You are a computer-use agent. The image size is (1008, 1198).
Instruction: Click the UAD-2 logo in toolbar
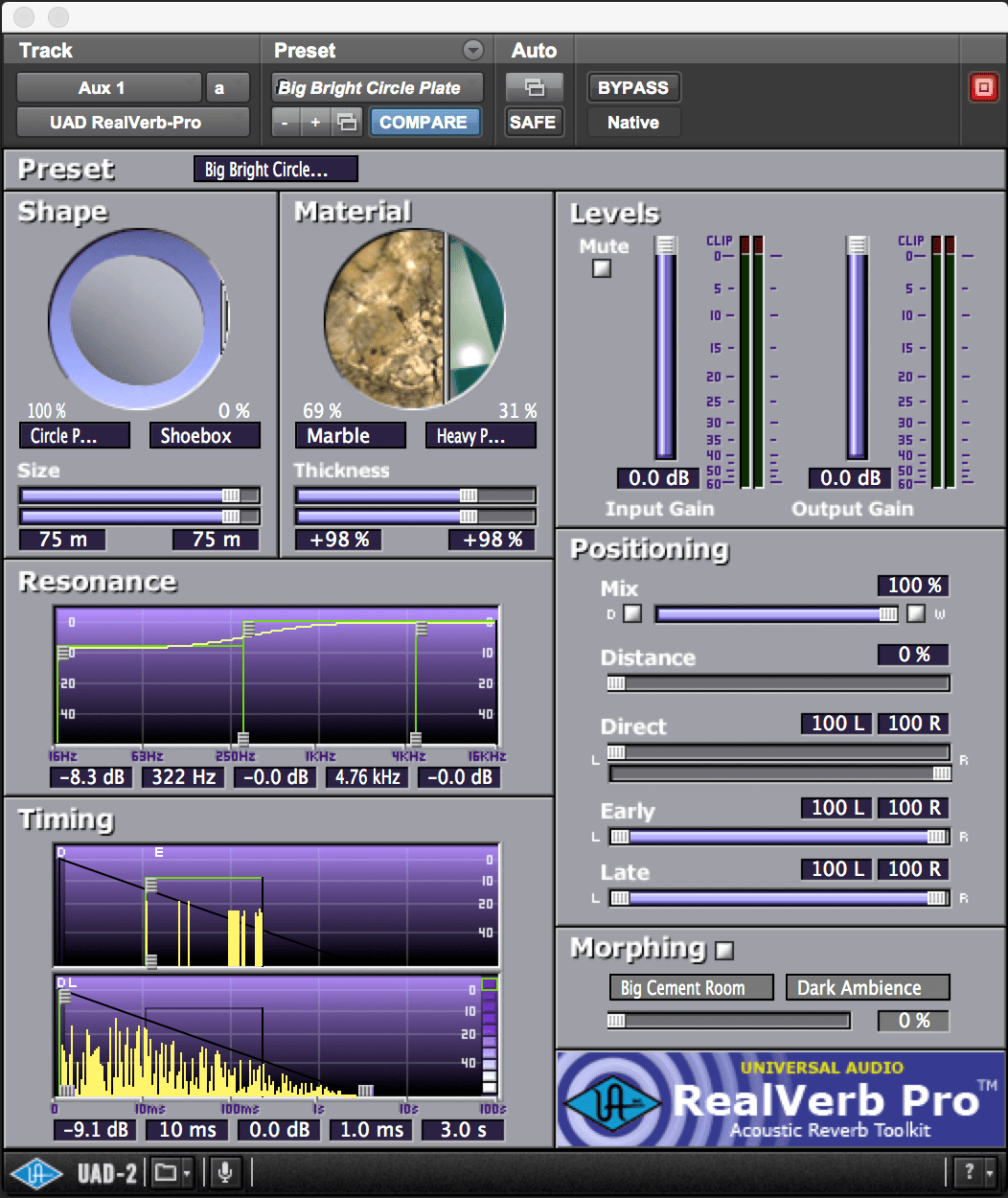(x=76, y=1173)
